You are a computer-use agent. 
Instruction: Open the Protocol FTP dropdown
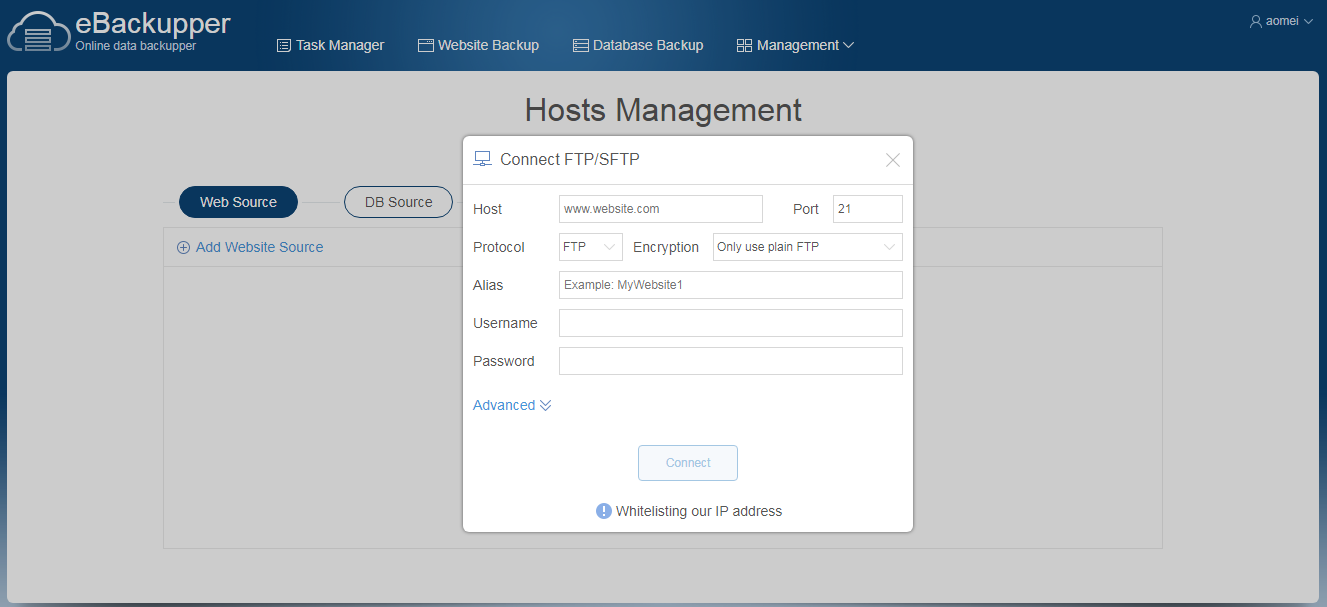[x=591, y=247]
